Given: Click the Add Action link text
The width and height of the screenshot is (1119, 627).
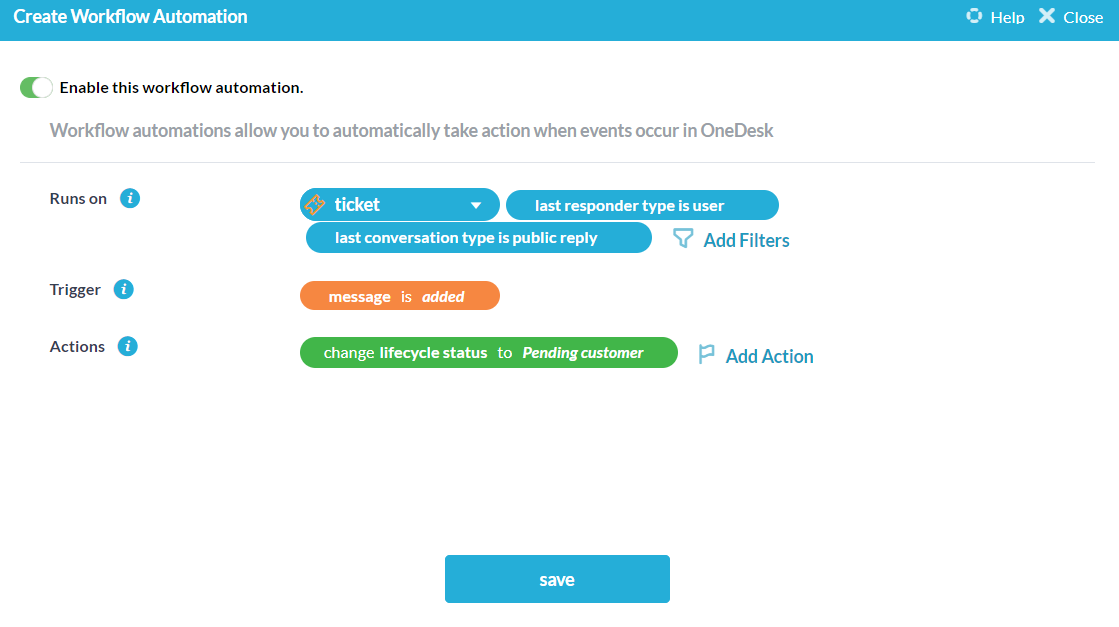Looking at the screenshot, I should (769, 356).
